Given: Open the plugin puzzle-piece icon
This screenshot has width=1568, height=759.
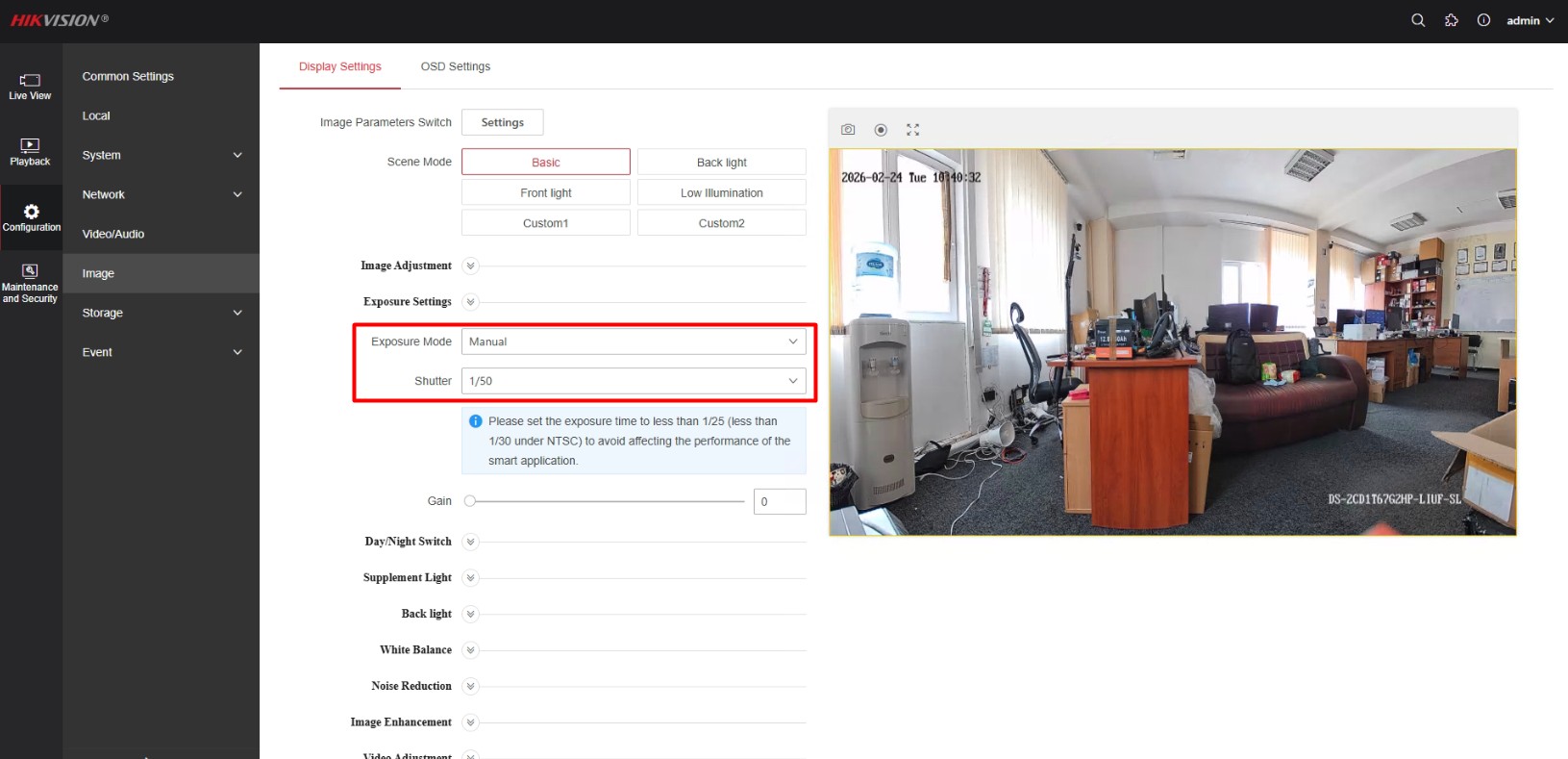Looking at the screenshot, I should 1451,20.
